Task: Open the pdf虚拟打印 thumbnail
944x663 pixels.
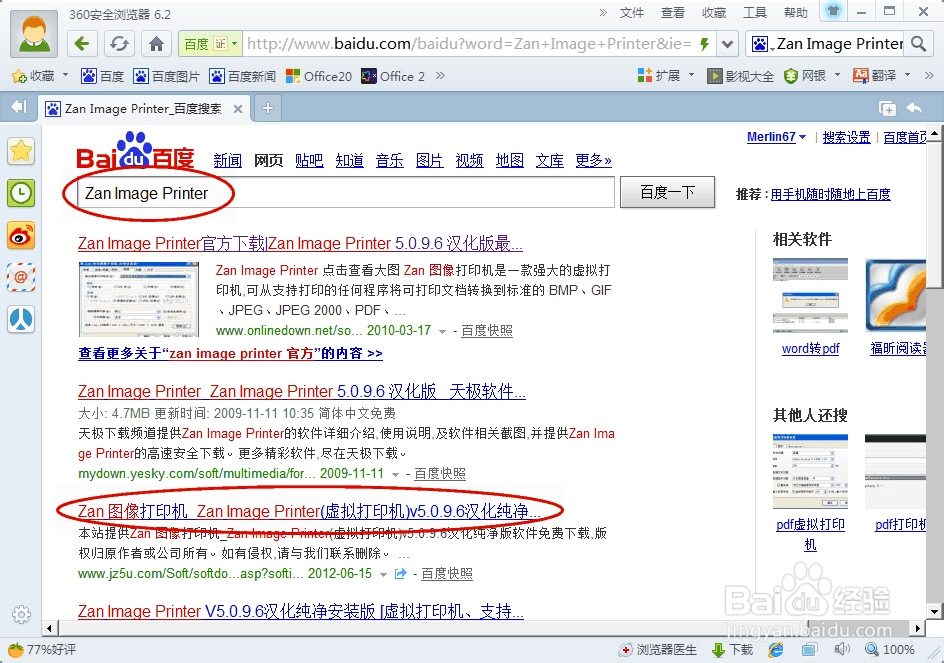Action: (810, 472)
